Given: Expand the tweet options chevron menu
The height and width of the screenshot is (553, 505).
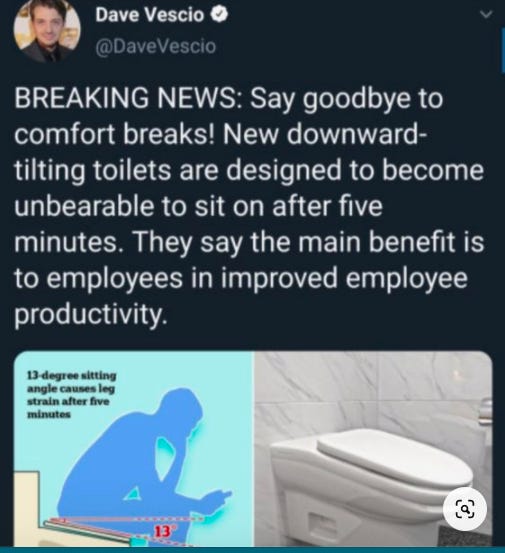Looking at the screenshot, I should click(x=486, y=14).
